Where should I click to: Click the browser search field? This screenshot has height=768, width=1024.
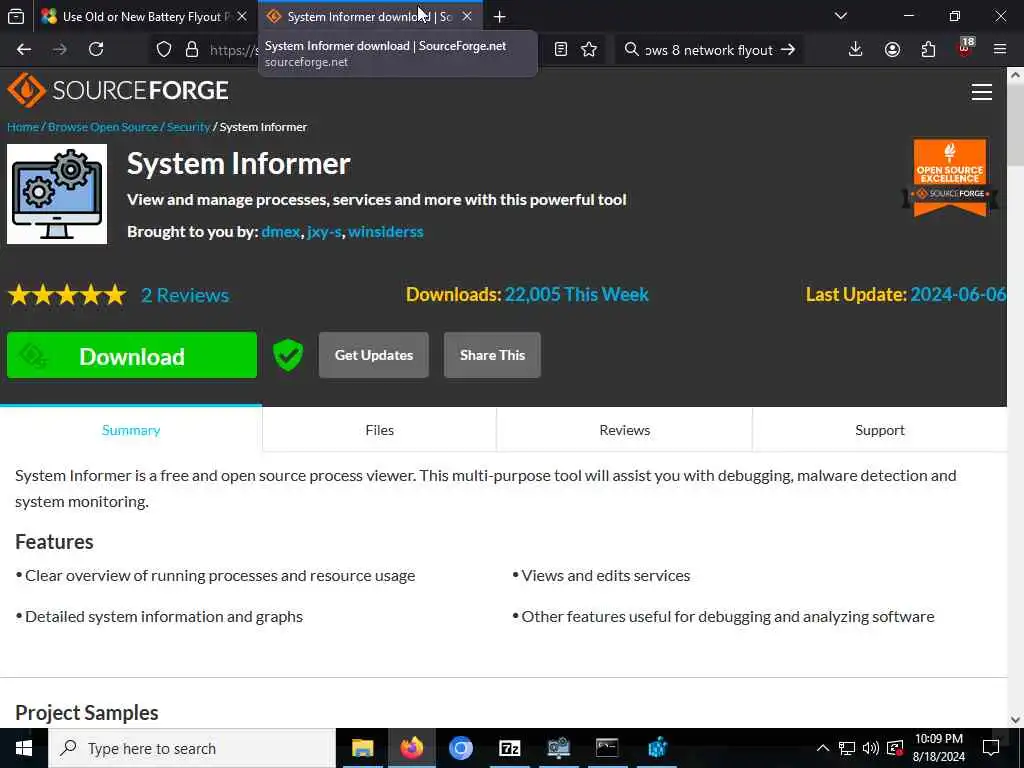pos(709,50)
